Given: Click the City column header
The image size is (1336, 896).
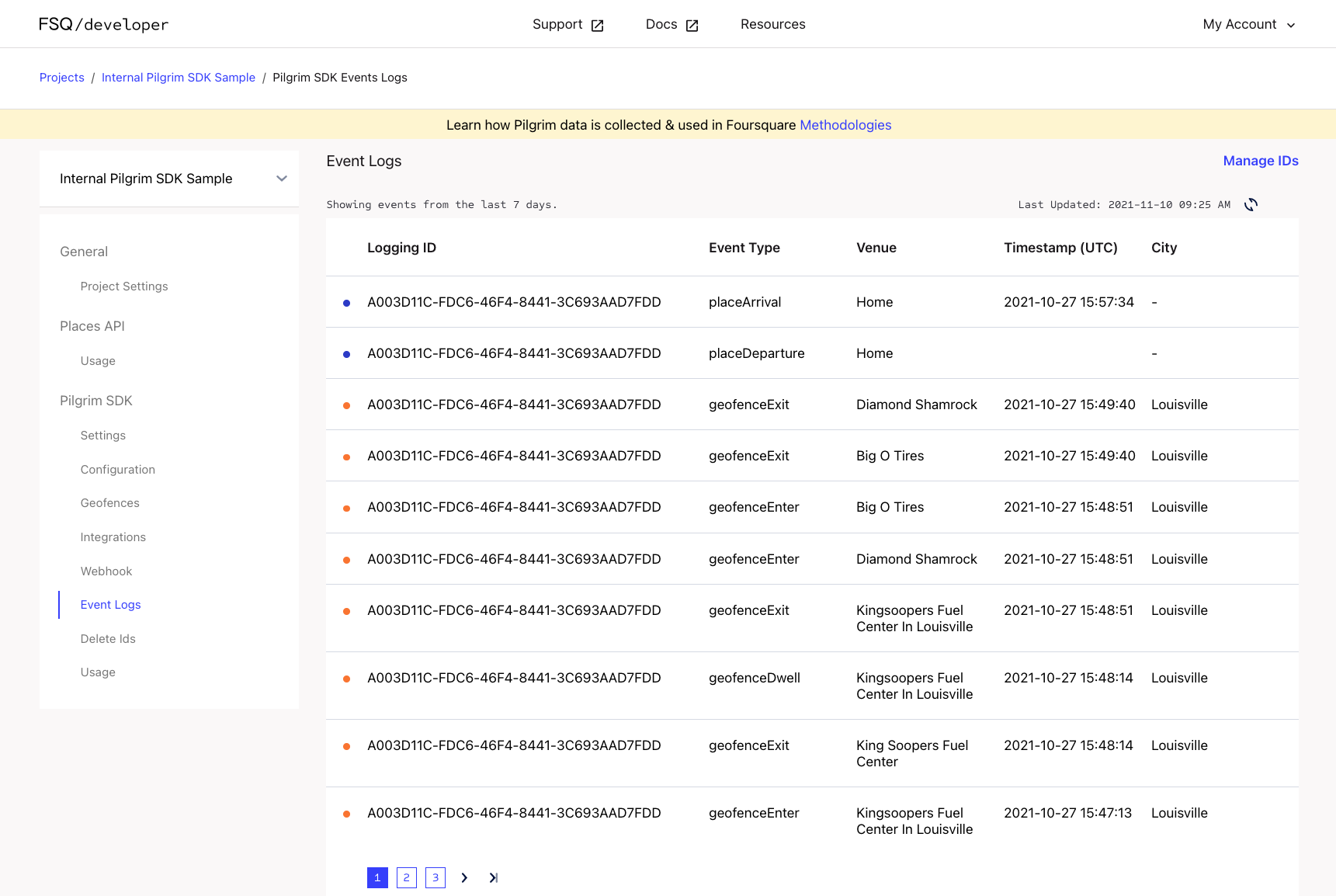Looking at the screenshot, I should [x=1164, y=248].
